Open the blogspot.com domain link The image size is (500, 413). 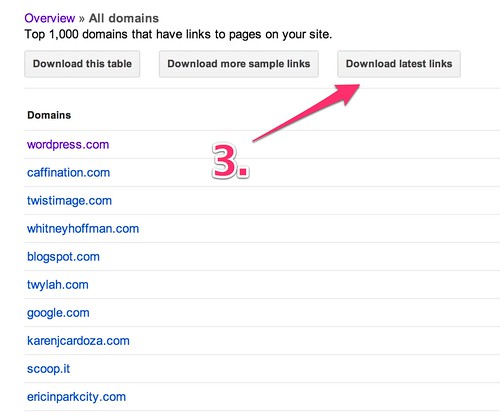coord(63,257)
